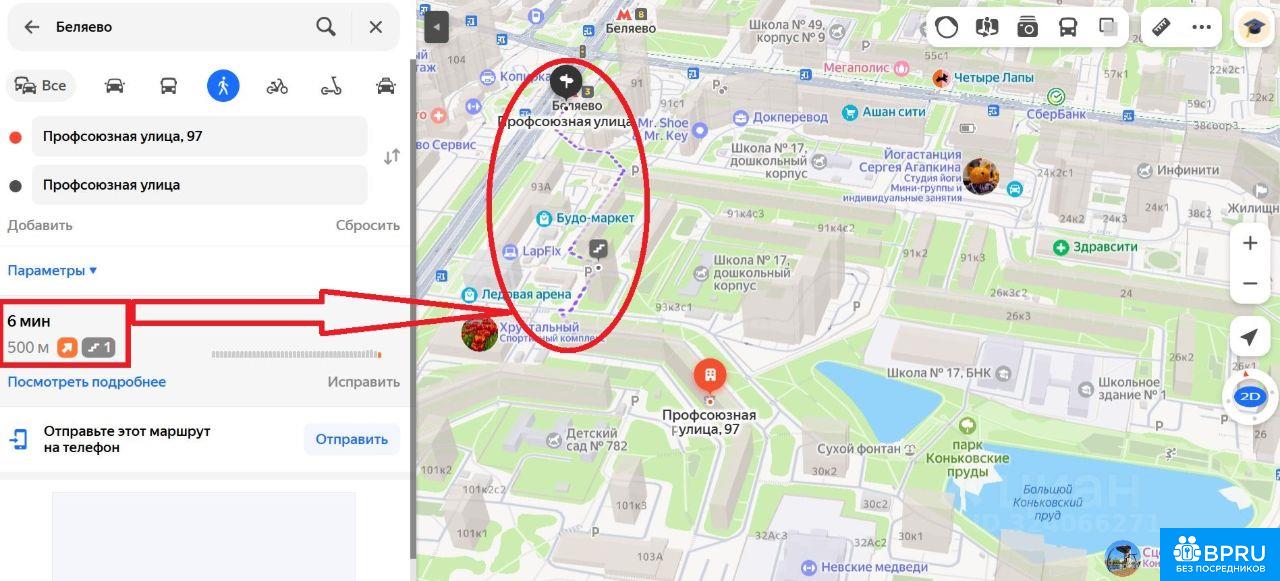Select the car route mode icon
This screenshot has width=1280, height=581.
[115, 86]
